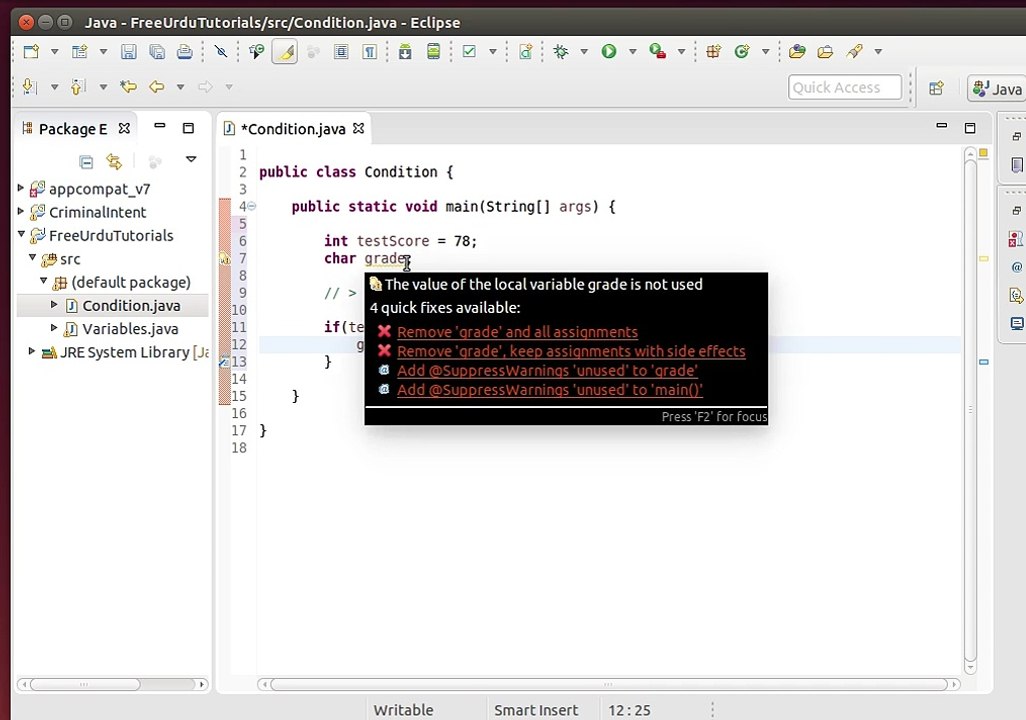
Task: Click the Android lint check checkbox icon
Action: [469, 51]
